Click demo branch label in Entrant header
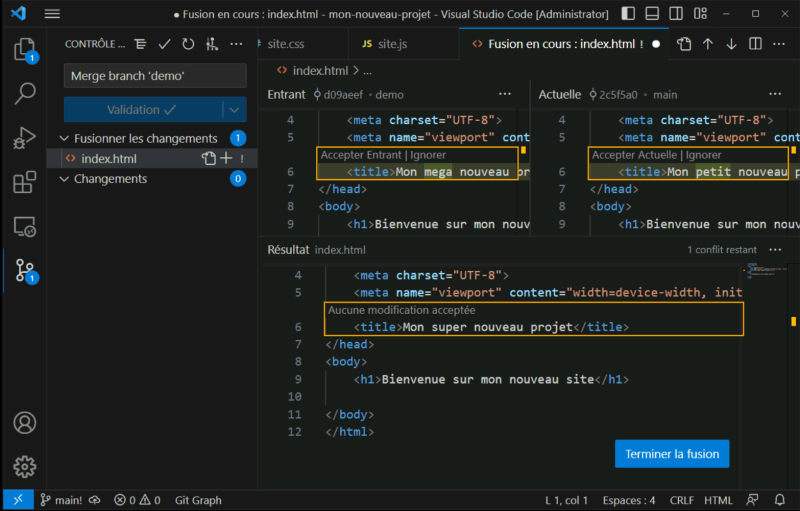Image resolution: width=800 pixels, height=511 pixels. point(389,95)
